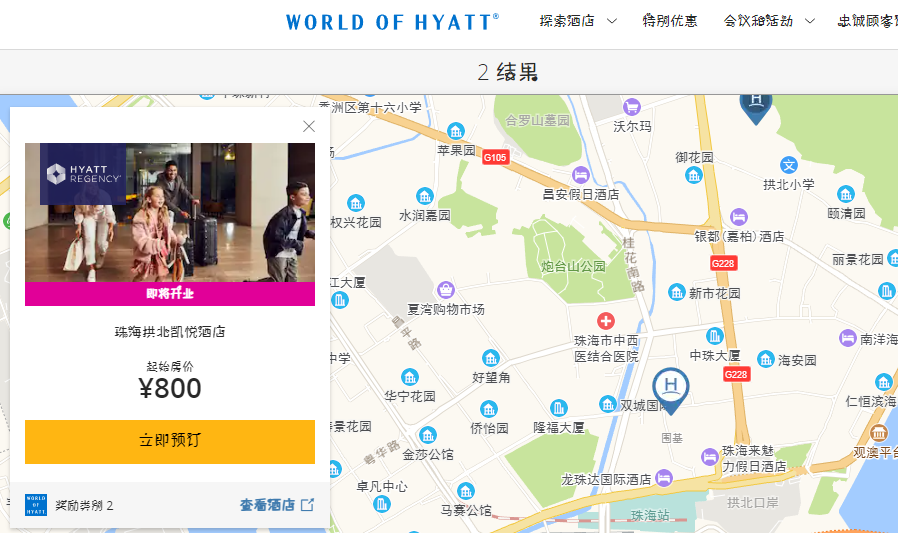Click the 观澳平台 landmark icon

click(x=878, y=432)
